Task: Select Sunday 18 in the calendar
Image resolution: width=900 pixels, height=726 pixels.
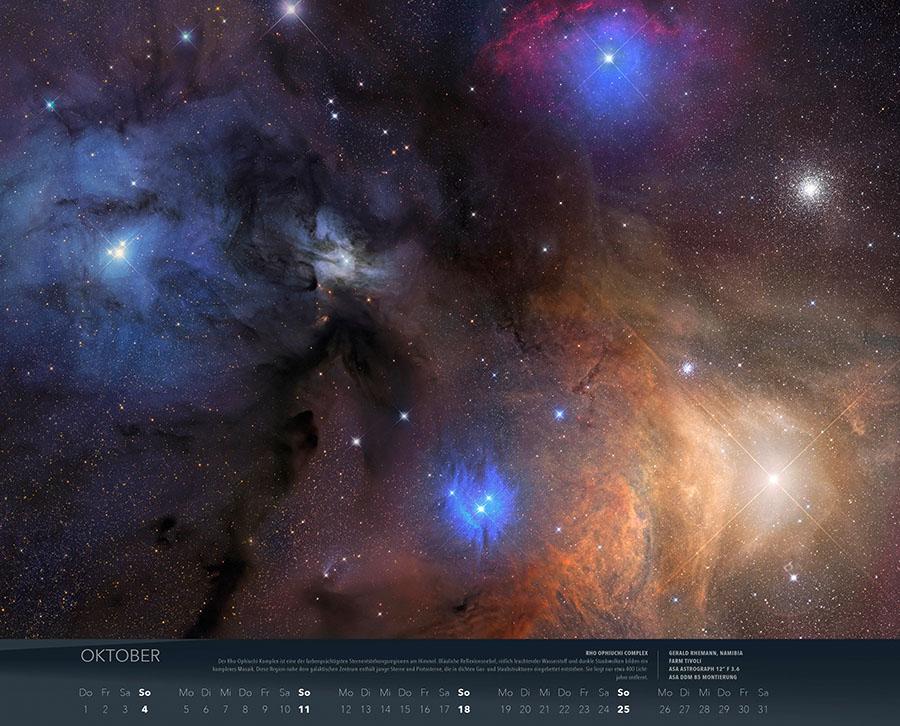Action: pyautogui.click(x=464, y=709)
